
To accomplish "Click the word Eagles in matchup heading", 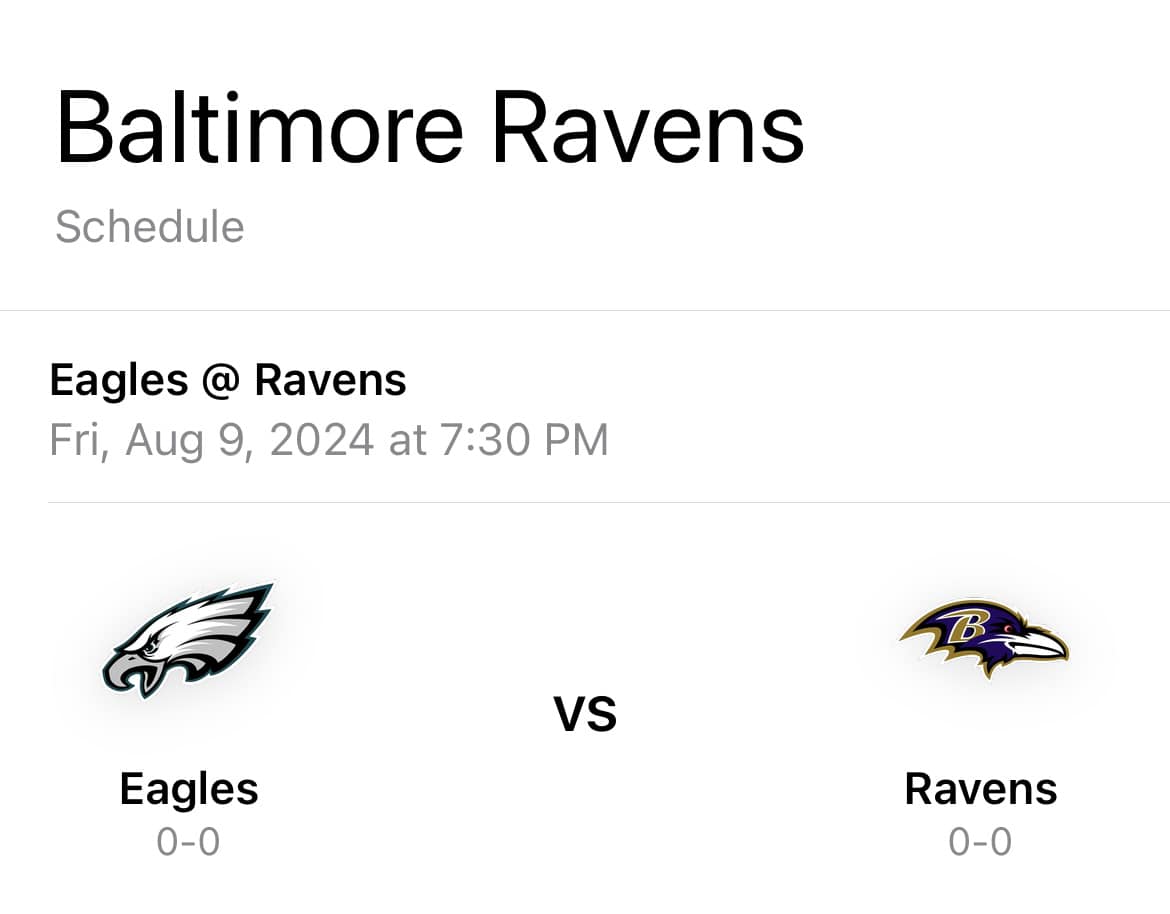I will click(x=119, y=381).
